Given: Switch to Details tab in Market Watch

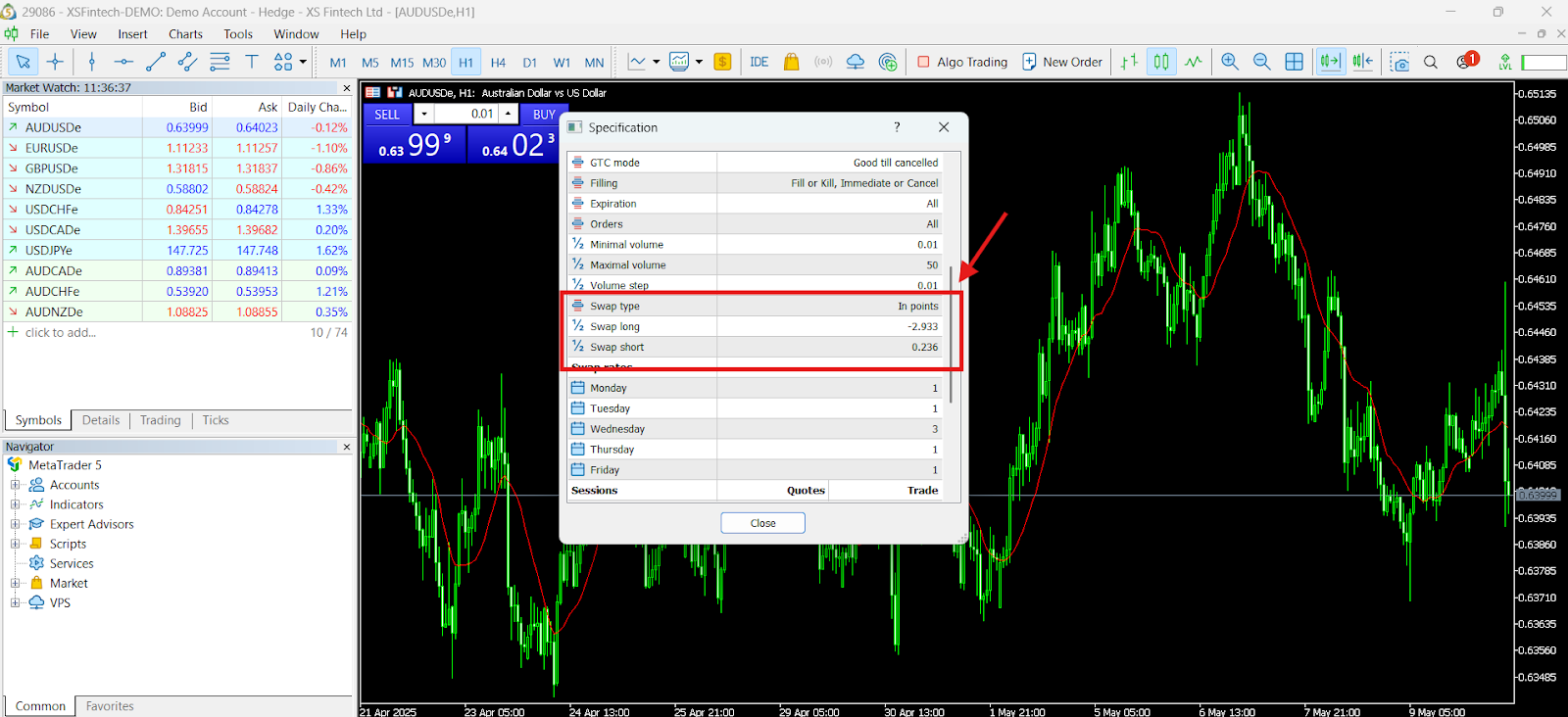Looking at the screenshot, I should 101,420.
